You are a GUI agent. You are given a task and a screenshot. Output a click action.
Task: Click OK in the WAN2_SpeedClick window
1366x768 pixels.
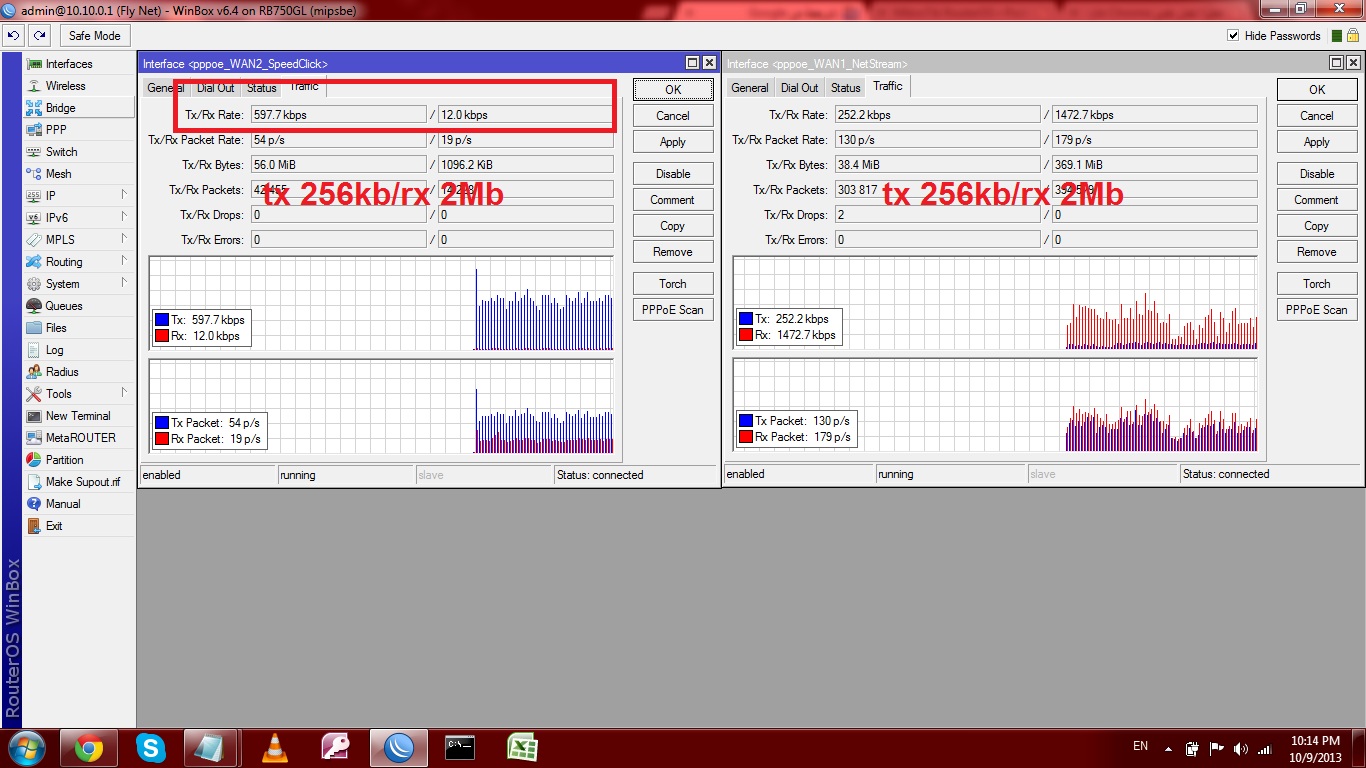tap(673, 89)
